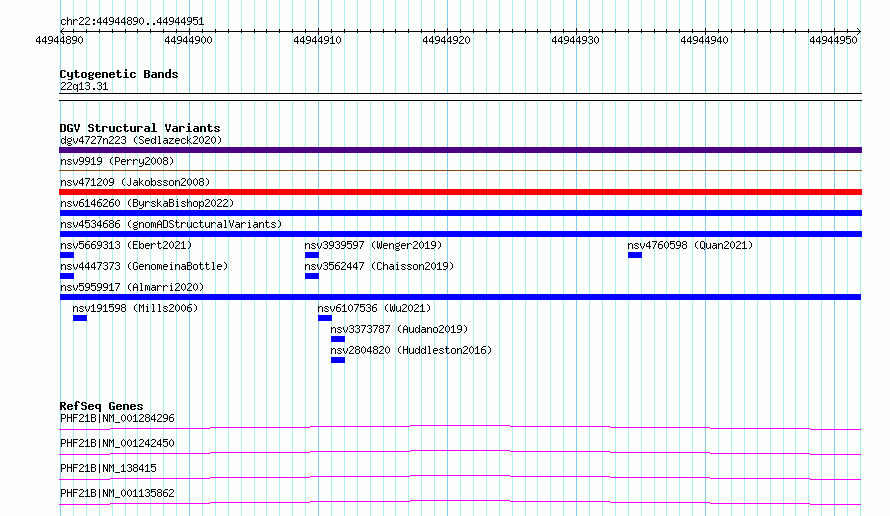Click the thin brown nsv9919 line
Screen dimensions: 890x516
click(x=460, y=170)
